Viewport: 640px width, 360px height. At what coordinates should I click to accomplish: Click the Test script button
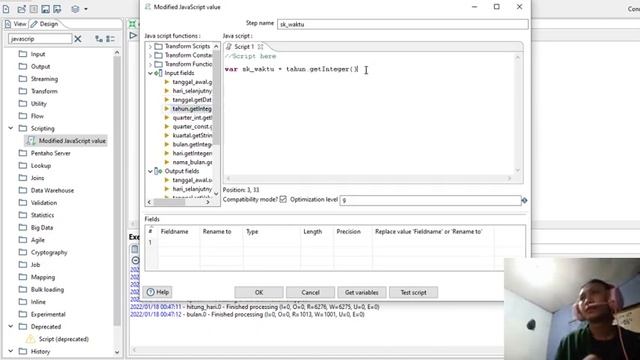(413, 293)
